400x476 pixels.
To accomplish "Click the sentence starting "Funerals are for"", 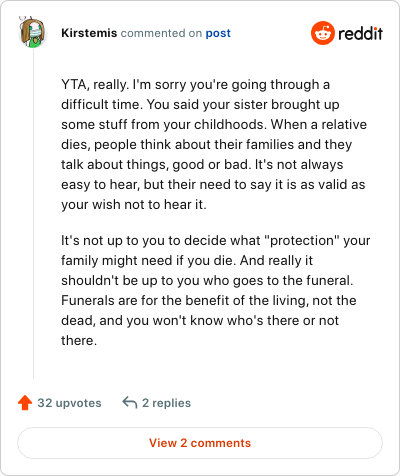I will point(209,310).
